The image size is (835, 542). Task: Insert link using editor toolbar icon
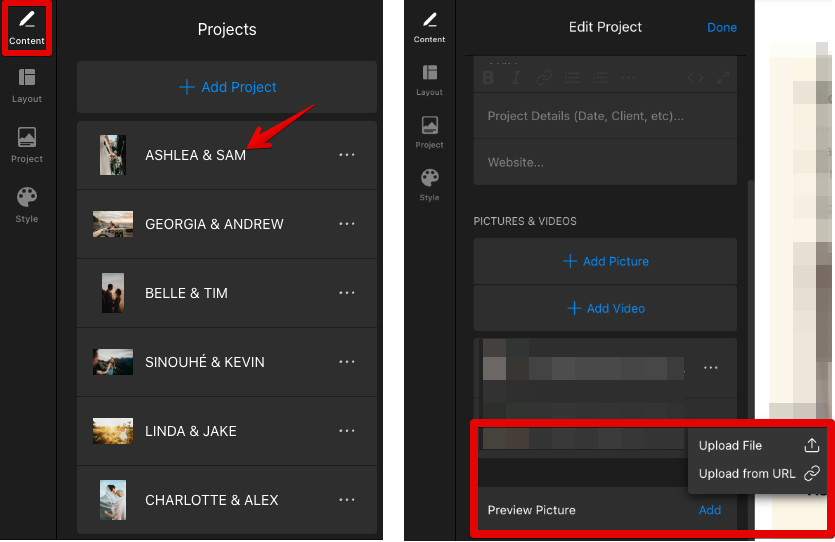tap(544, 78)
